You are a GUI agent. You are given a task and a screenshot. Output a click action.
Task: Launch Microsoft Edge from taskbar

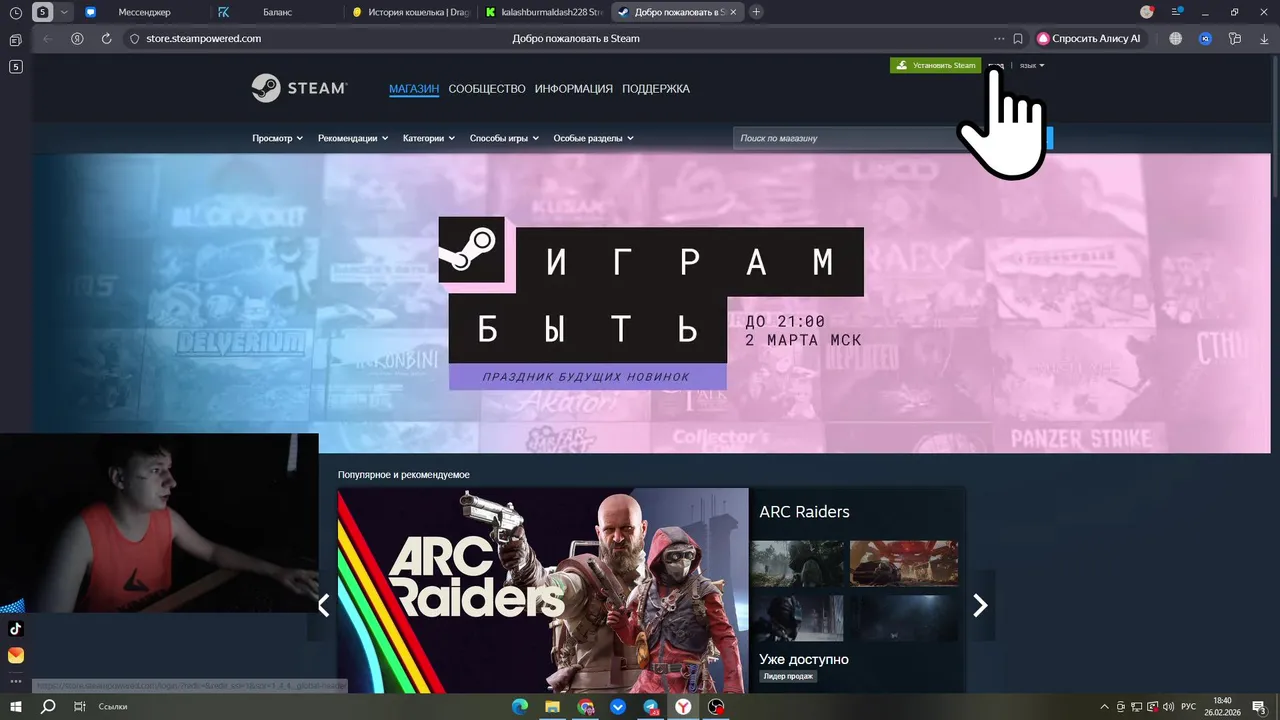520,706
